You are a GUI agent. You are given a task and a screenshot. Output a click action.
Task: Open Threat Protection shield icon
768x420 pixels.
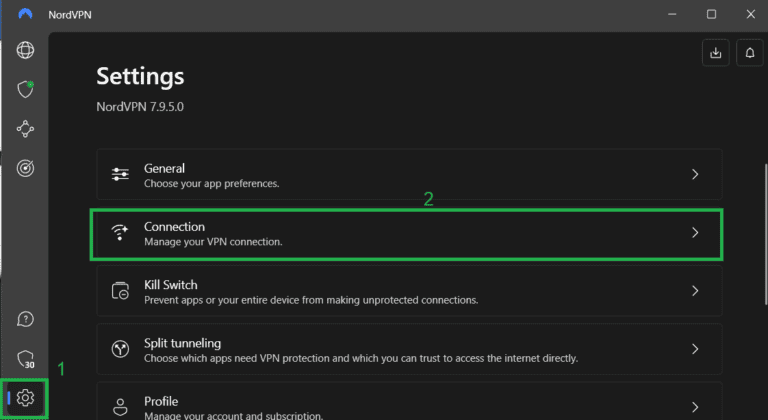click(x=25, y=90)
